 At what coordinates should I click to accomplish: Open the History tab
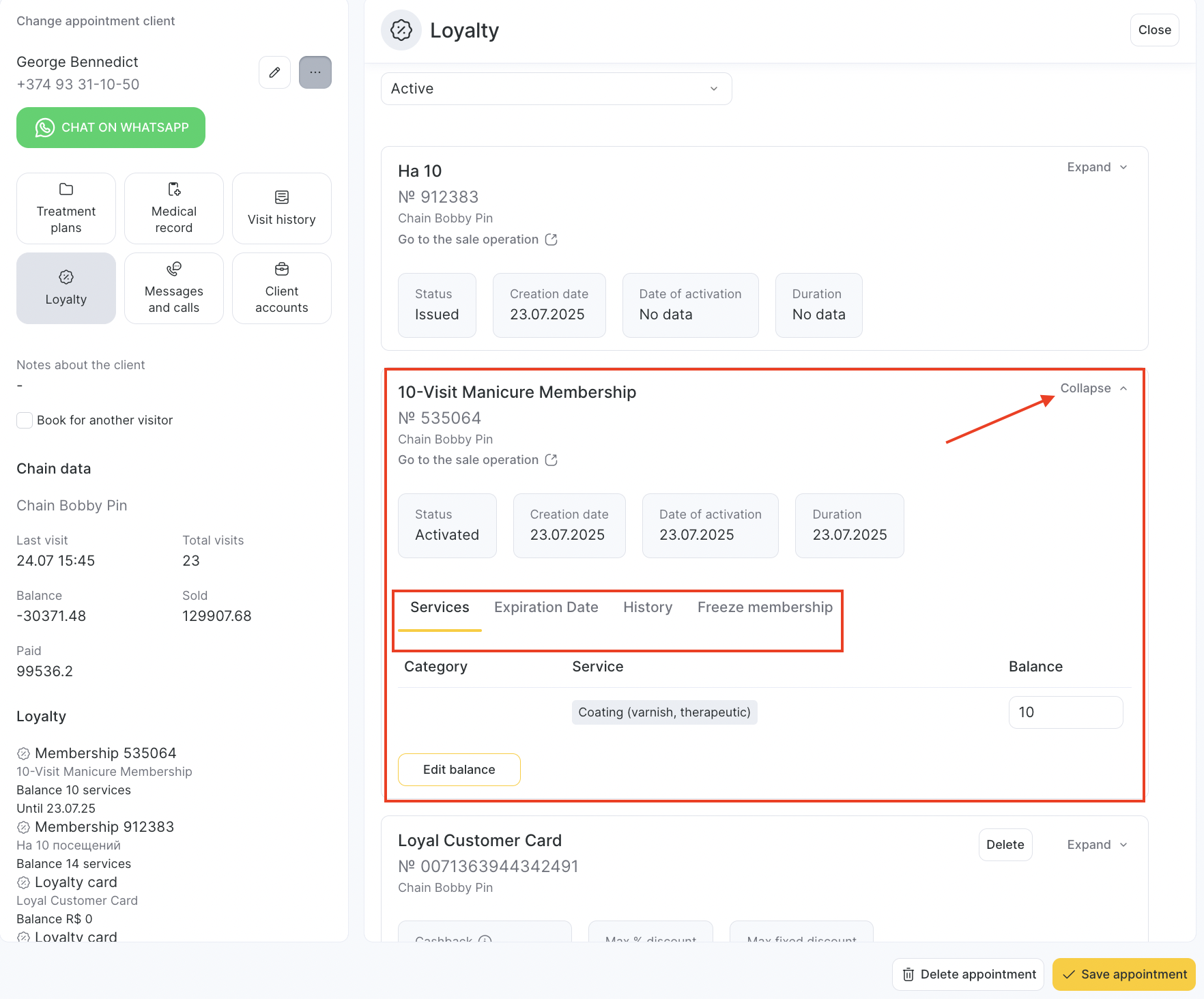coord(648,607)
